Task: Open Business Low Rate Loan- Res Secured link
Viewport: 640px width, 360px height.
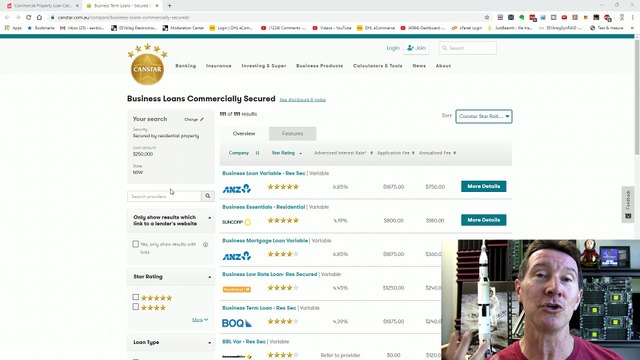Action: coord(269,274)
